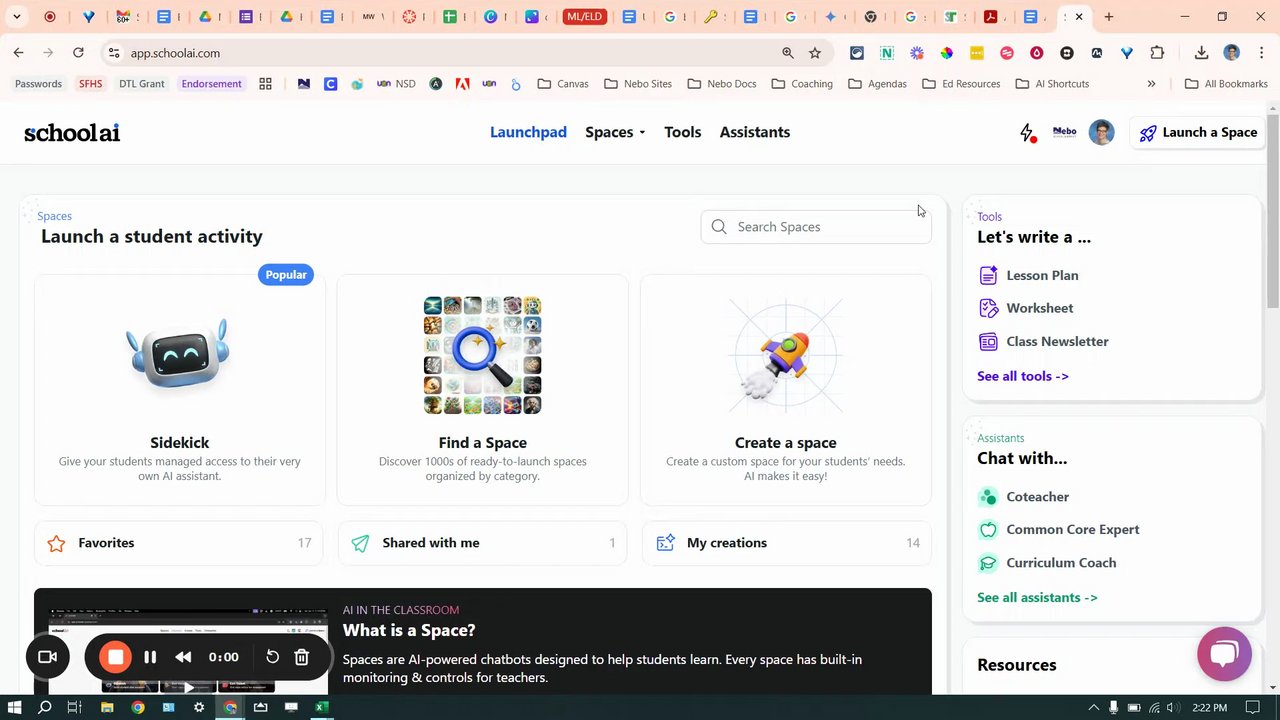The width and height of the screenshot is (1280, 720).
Task: Go to the Assistants tab
Action: pyautogui.click(x=755, y=132)
